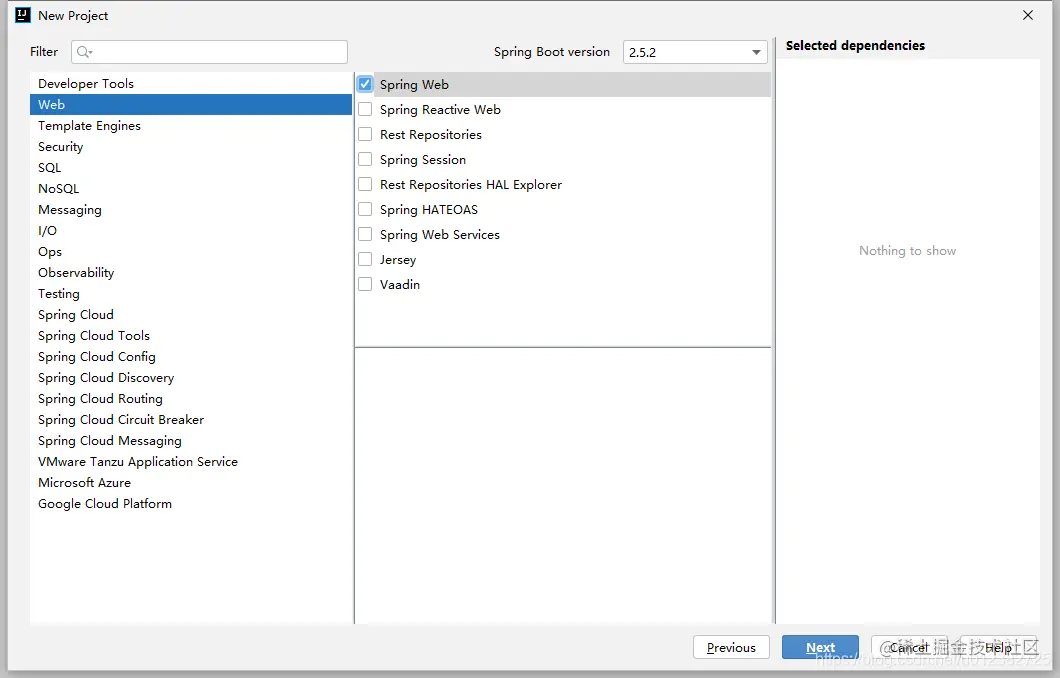The height and width of the screenshot is (678, 1060).
Task: Open the Help button
Action: pyautogui.click(x=998, y=647)
